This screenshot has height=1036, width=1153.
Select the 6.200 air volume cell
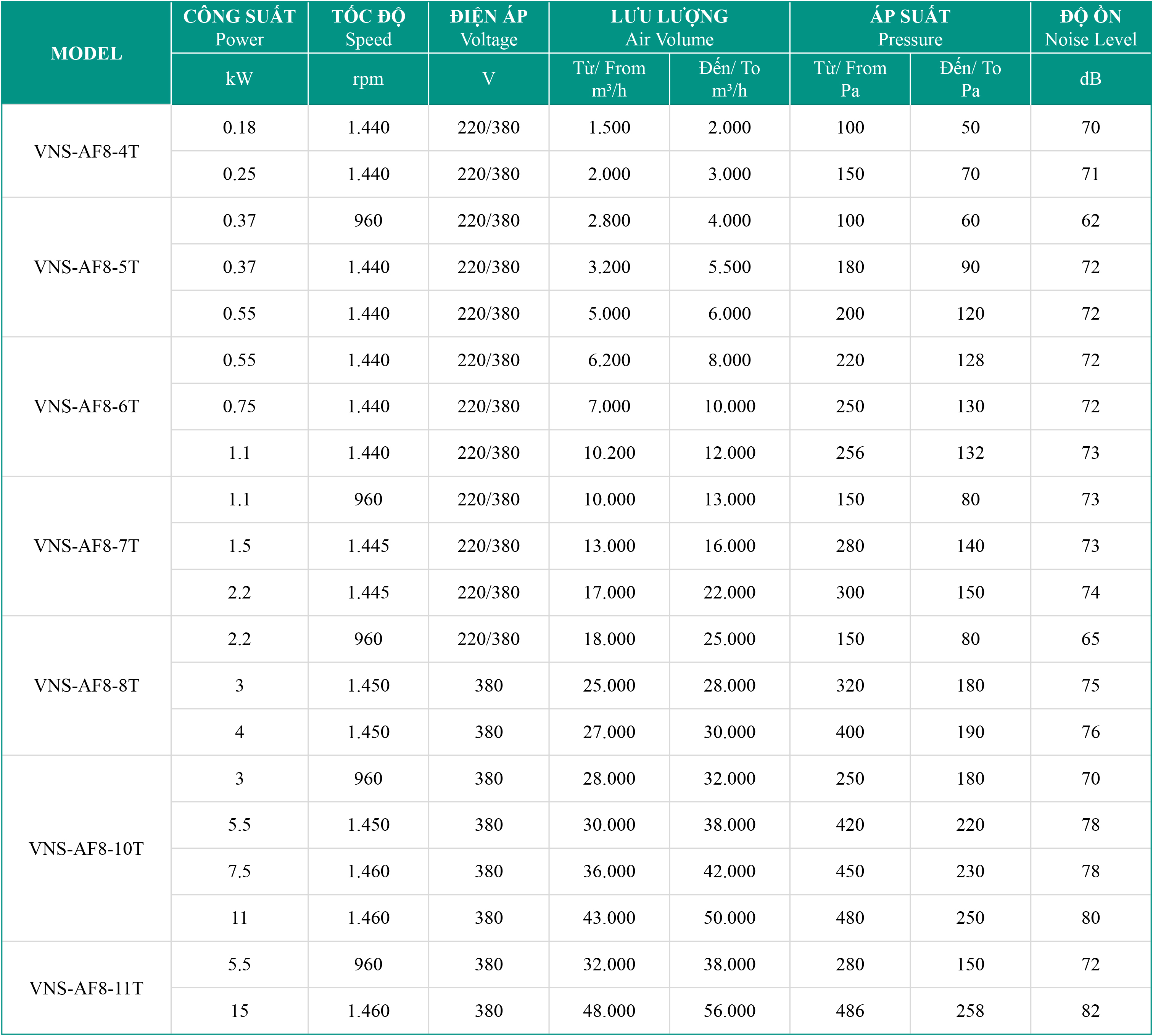609,360
